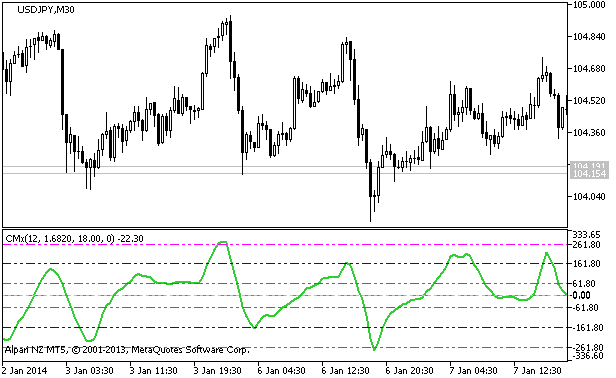Click the 2 Jan 2014 time label
The width and height of the screenshot is (616, 378).
[x=24, y=371]
